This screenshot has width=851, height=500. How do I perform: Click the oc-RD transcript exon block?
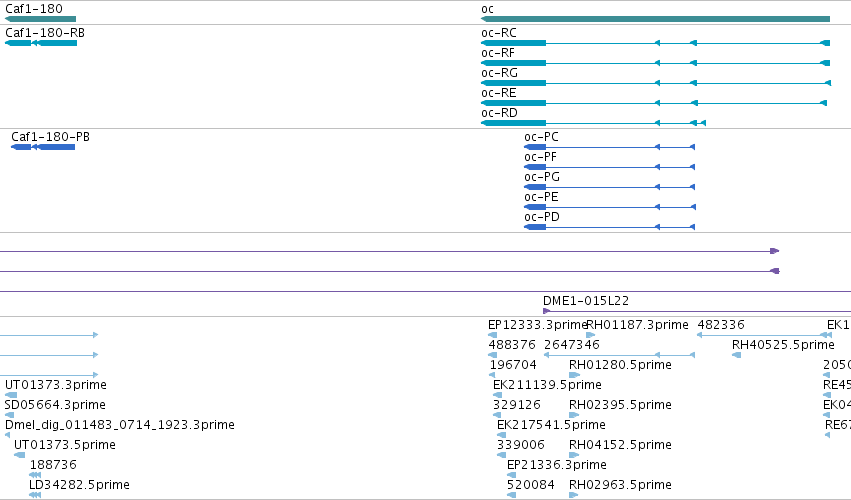click(x=513, y=123)
